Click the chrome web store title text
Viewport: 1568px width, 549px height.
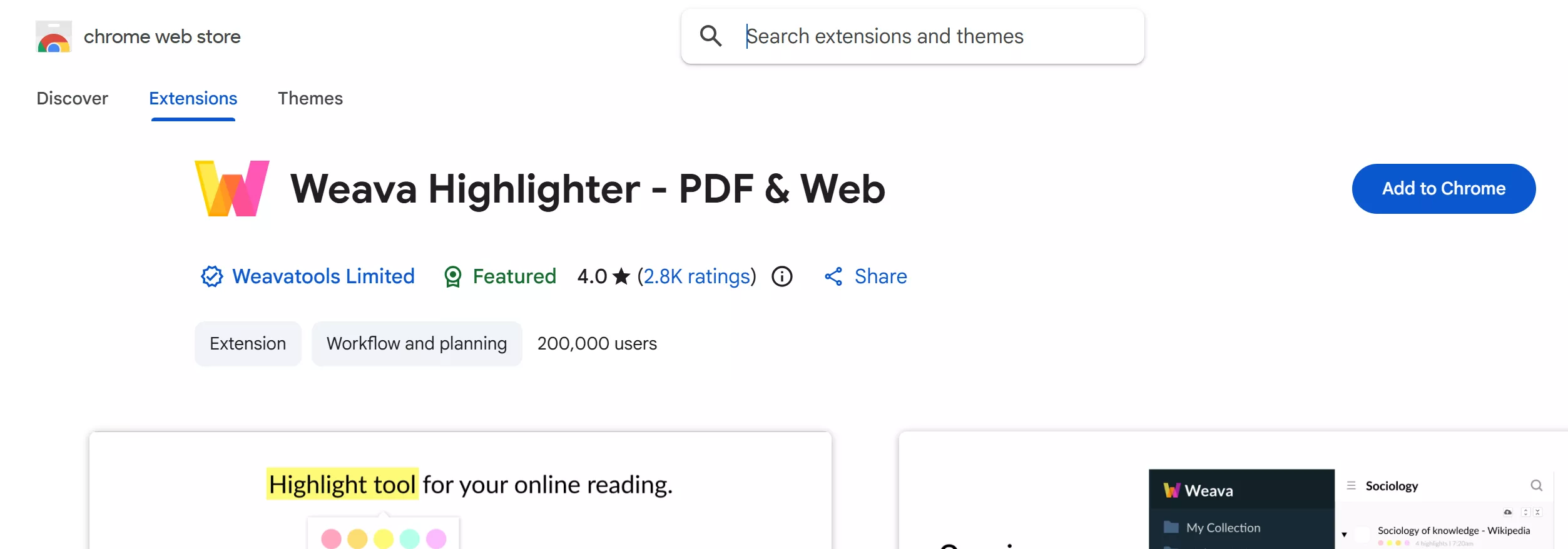pyautogui.click(x=162, y=36)
